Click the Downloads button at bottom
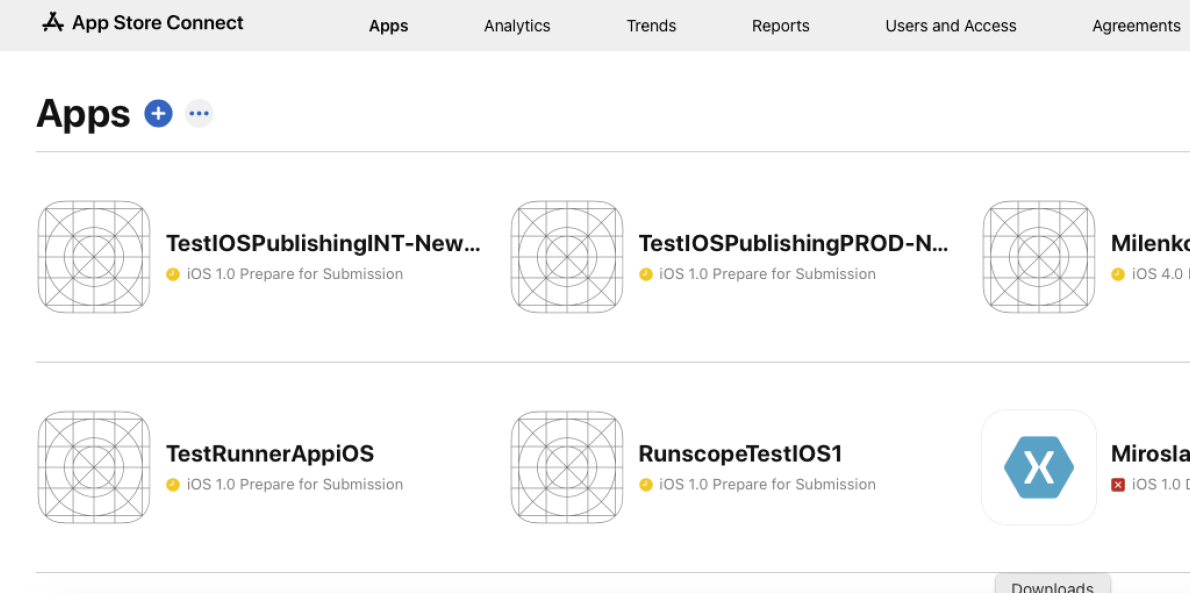Image resolution: width=1190 pixels, height=593 pixels. tap(1053, 585)
